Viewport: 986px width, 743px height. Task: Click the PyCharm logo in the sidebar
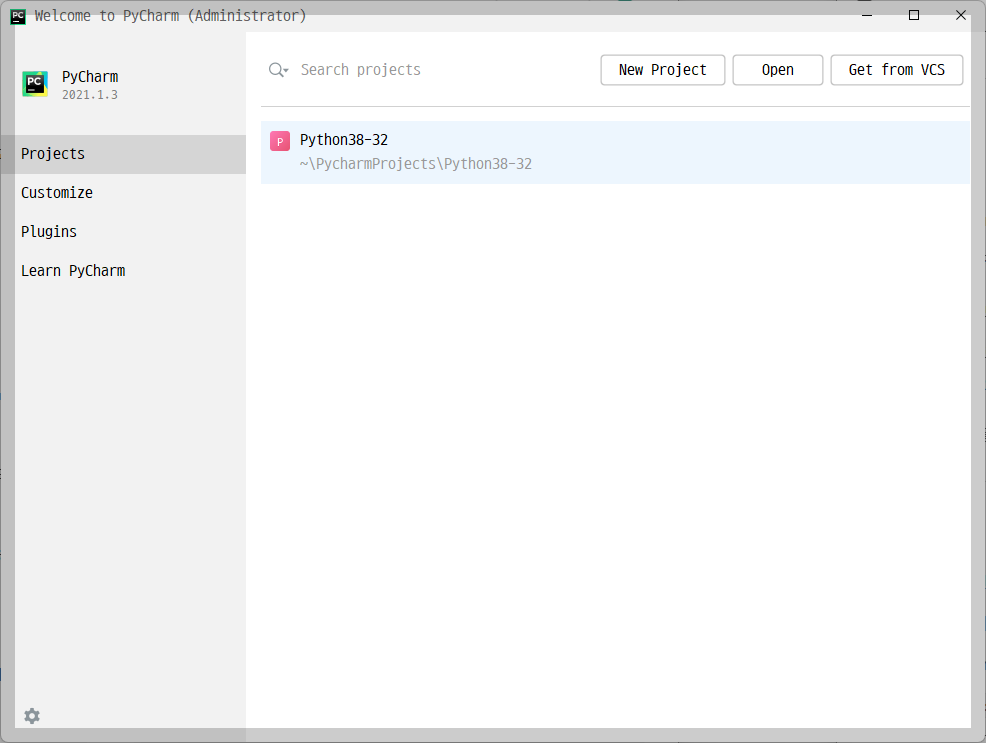pyautogui.click(x=35, y=84)
